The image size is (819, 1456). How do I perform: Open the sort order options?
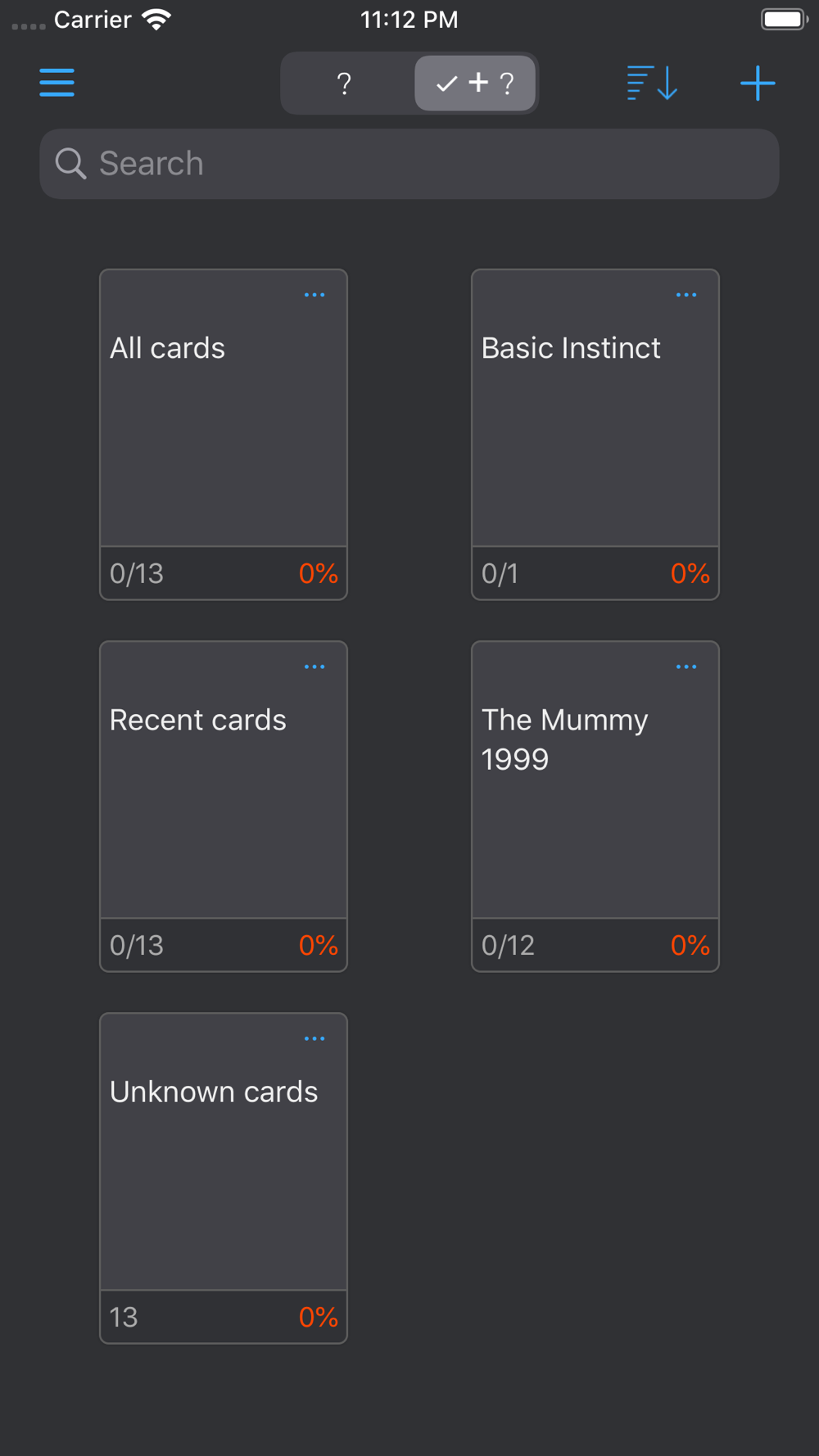pos(652,83)
